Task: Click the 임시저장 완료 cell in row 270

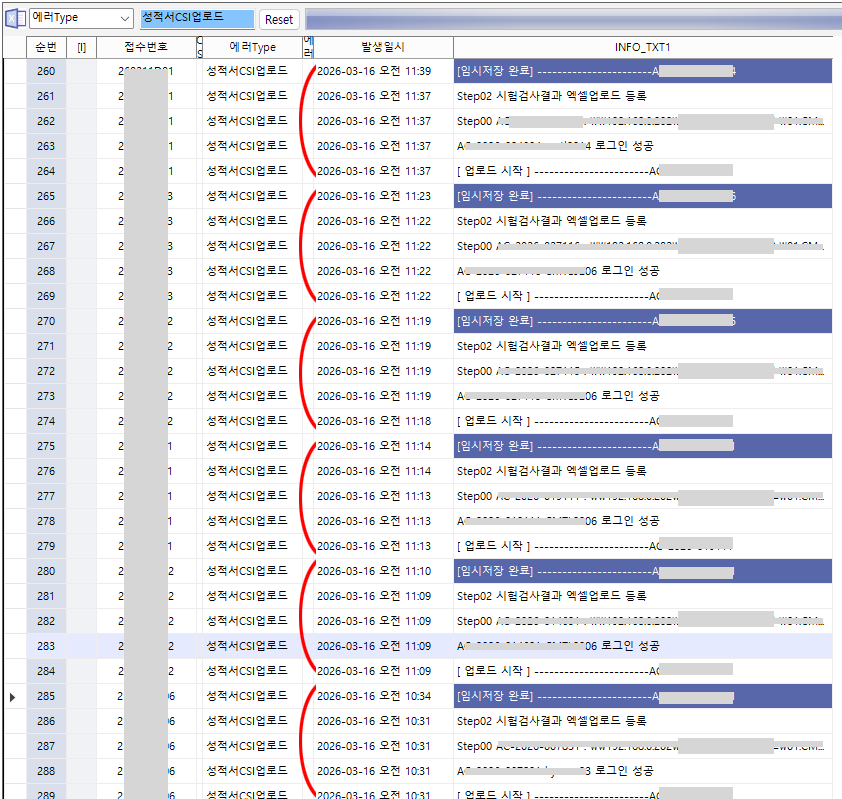Action: 643,321
